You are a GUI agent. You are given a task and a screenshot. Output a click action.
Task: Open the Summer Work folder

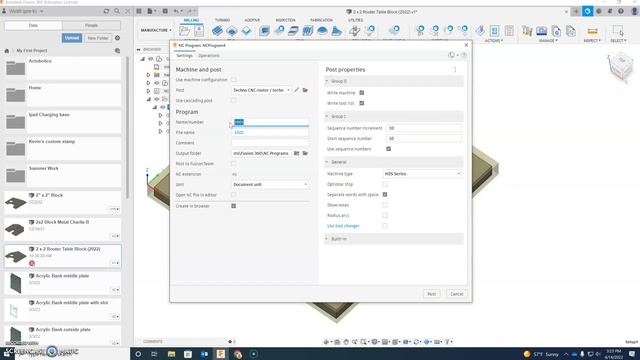[x=62, y=175]
